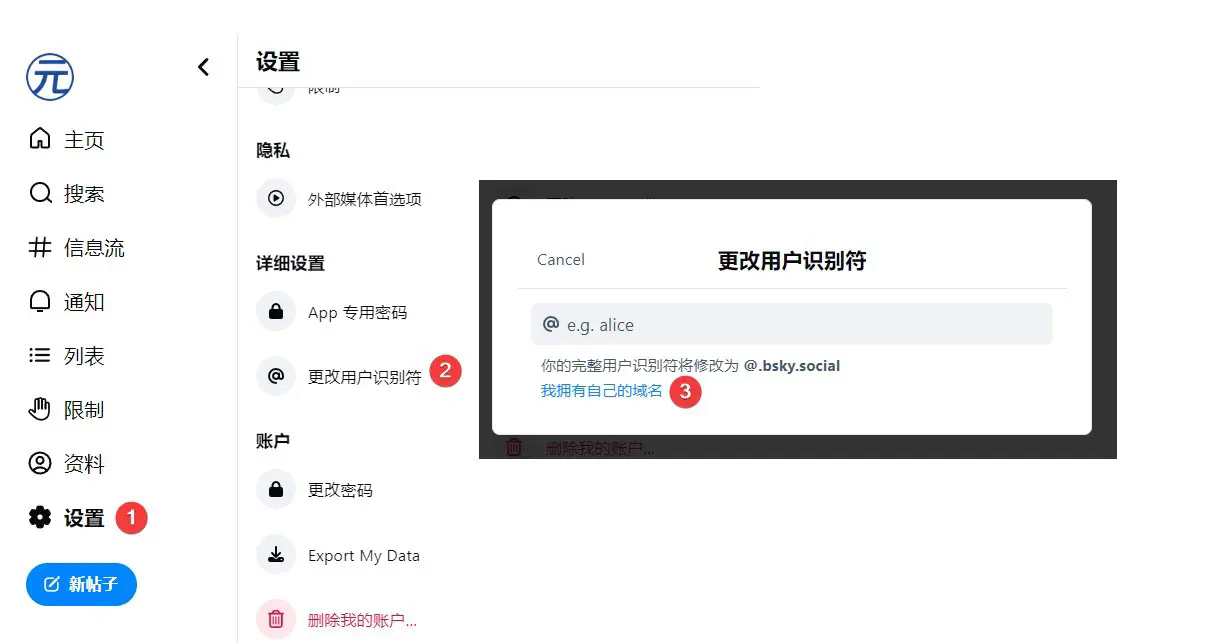This screenshot has width=1230, height=643.
Task: Open App 专用密码 settings entry
Action: click(275, 311)
